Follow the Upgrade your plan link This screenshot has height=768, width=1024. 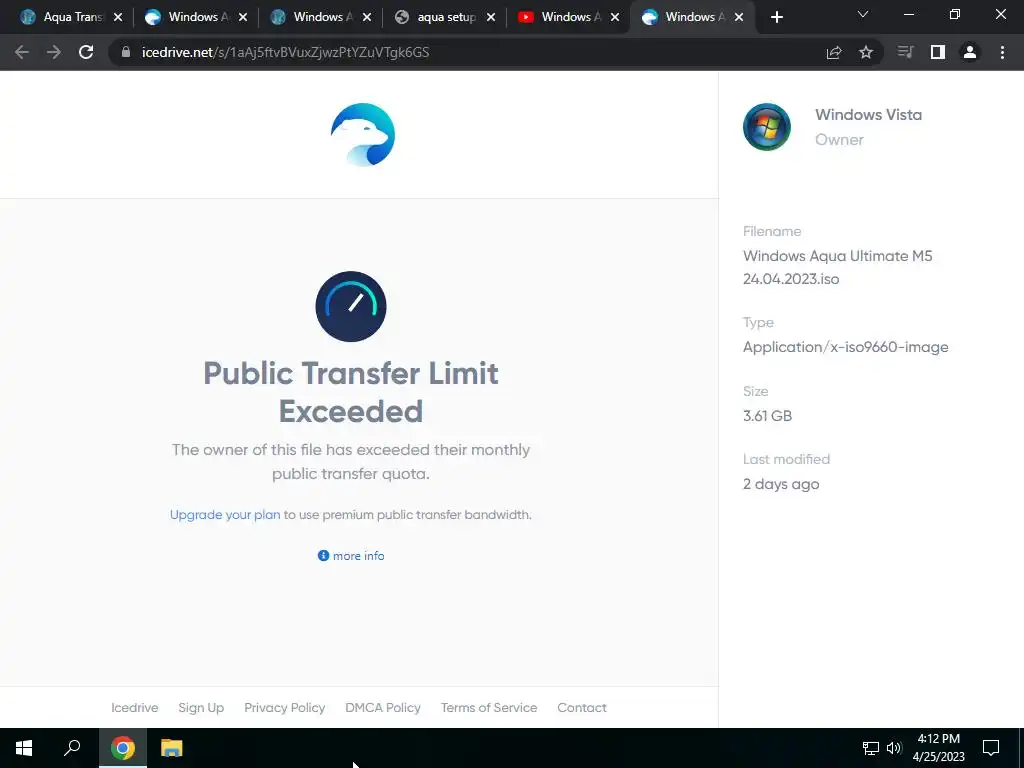(x=225, y=515)
